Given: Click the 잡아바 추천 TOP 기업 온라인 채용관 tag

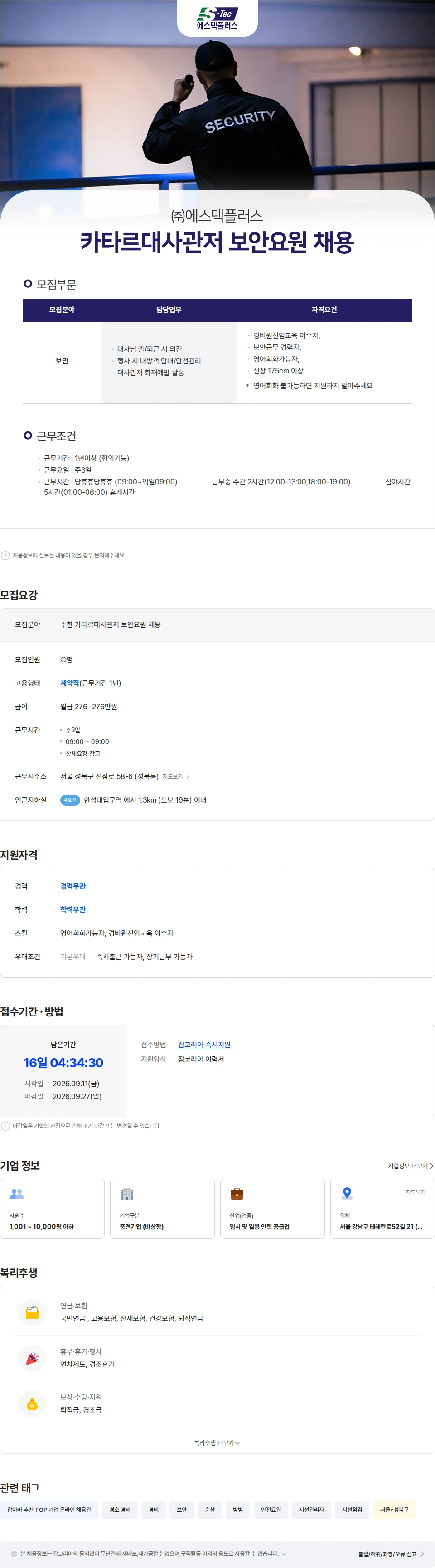Looking at the screenshot, I should 49,1510.
